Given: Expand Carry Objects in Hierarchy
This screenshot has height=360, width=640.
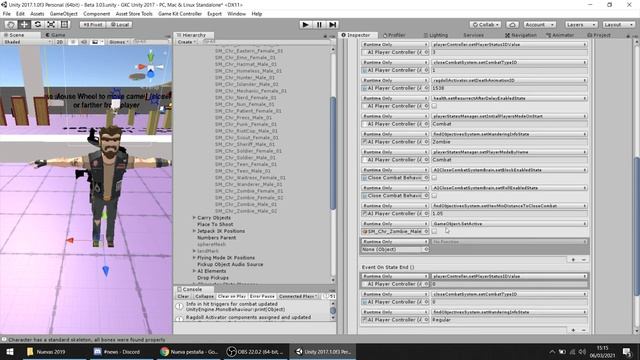Looking at the screenshot, I should (194, 218).
